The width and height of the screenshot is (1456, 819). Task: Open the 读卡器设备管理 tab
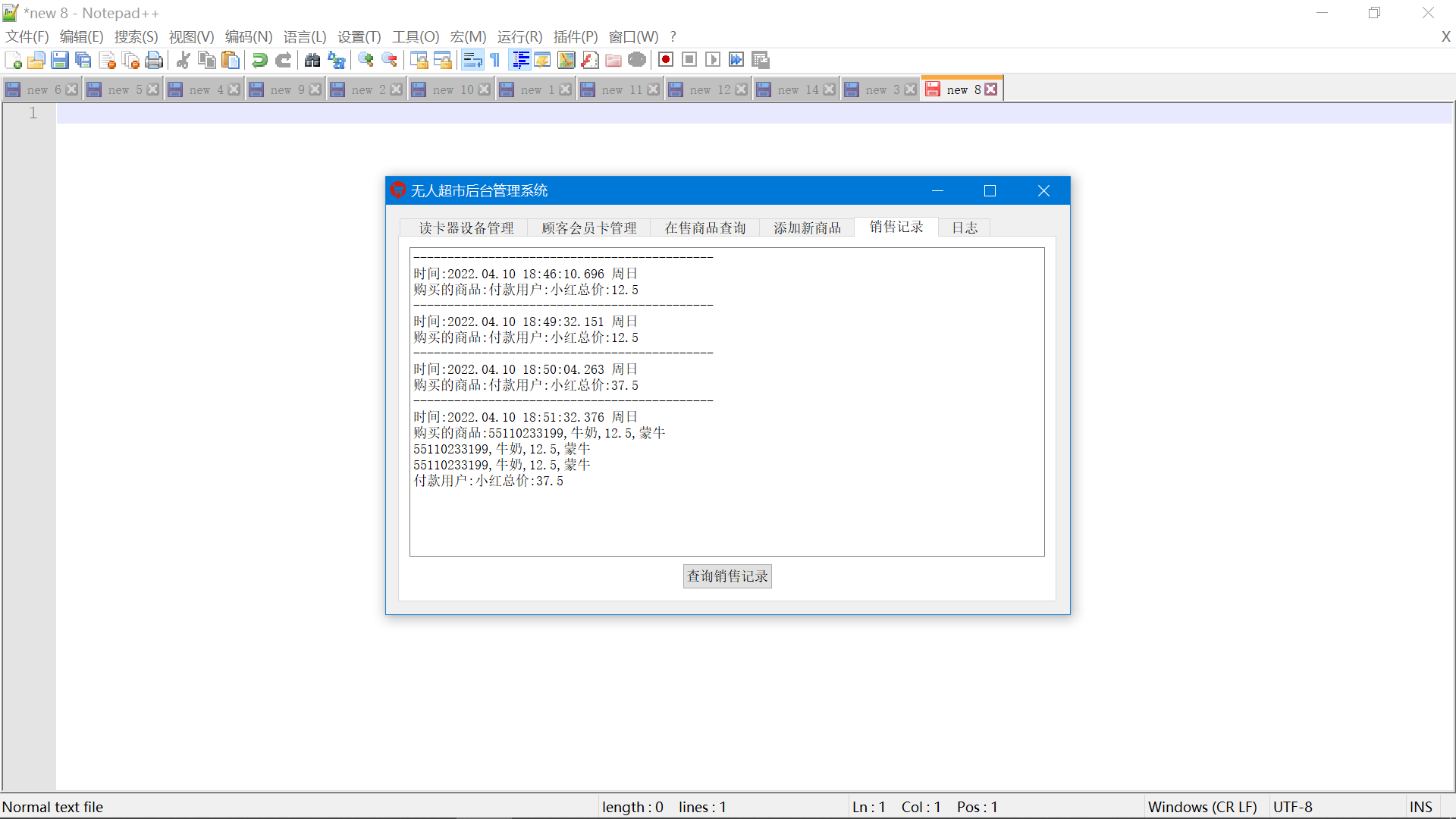click(x=466, y=228)
